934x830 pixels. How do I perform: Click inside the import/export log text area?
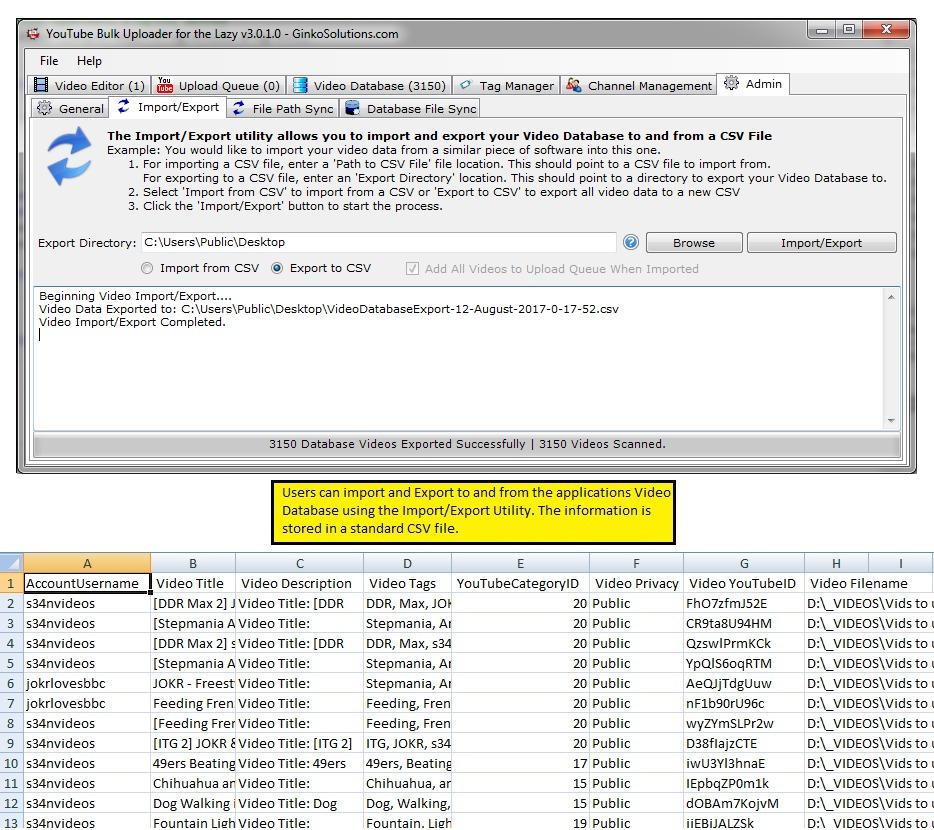pos(459,359)
